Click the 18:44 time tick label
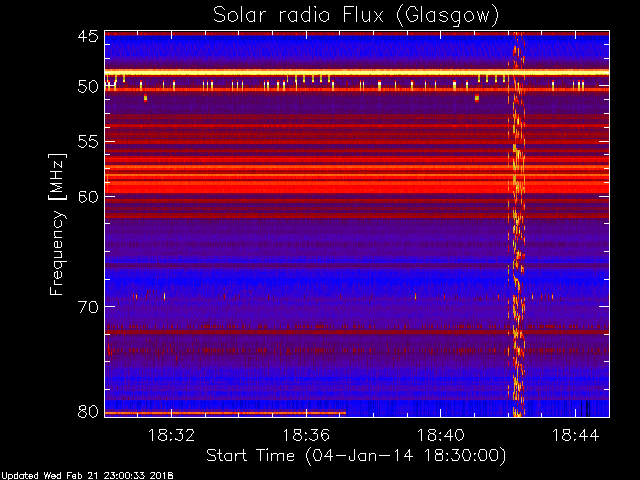Image resolution: width=640 pixels, height=480 pixels. coord(575,435)
